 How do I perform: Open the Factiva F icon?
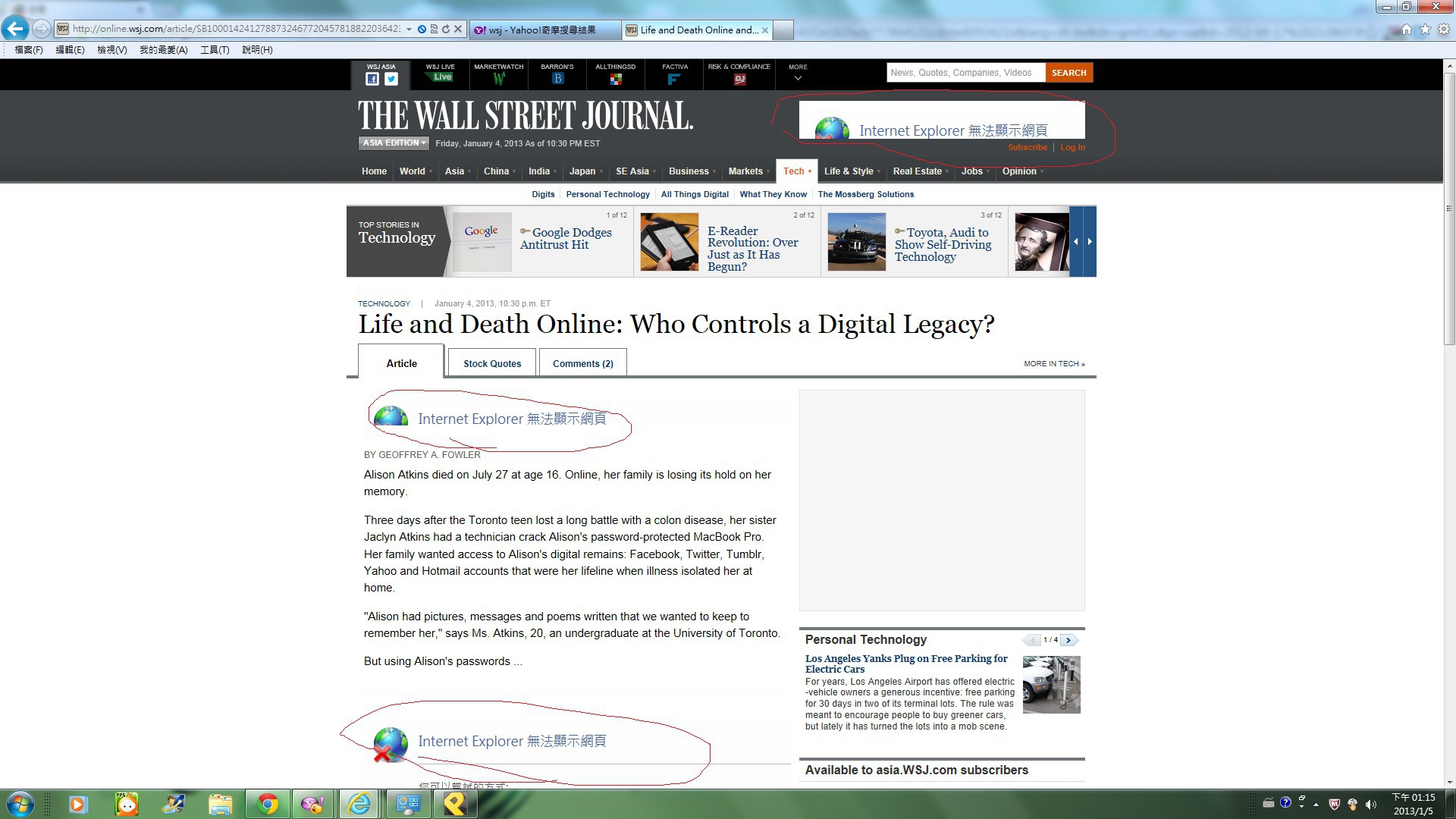[x=674, y=79]
